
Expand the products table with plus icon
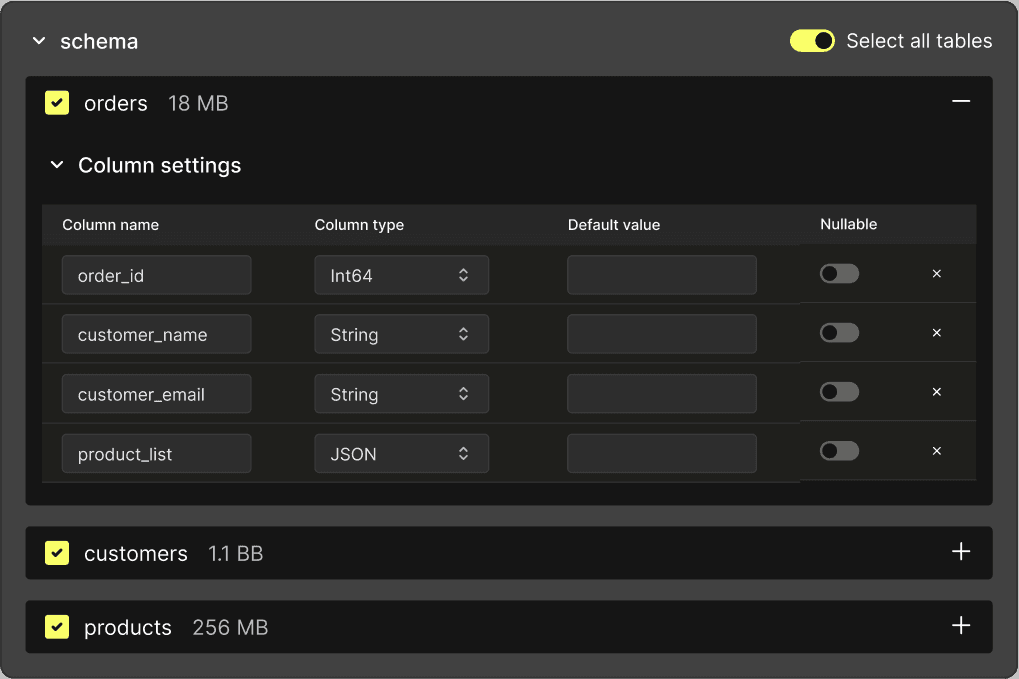[961, 626]
